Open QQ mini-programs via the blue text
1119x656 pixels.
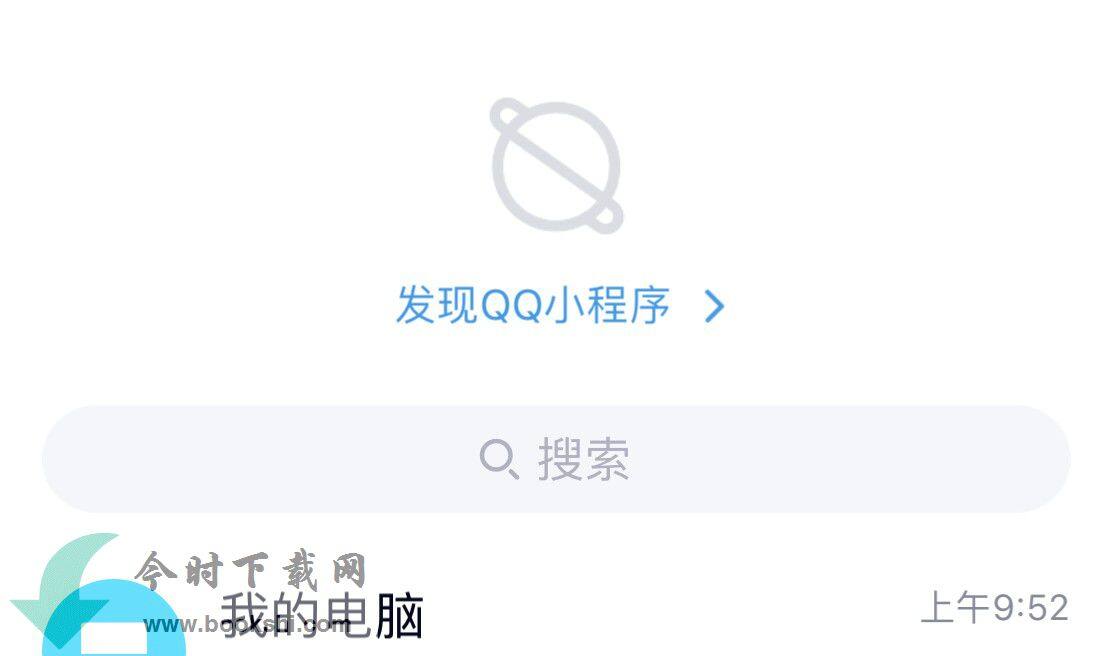532,306
